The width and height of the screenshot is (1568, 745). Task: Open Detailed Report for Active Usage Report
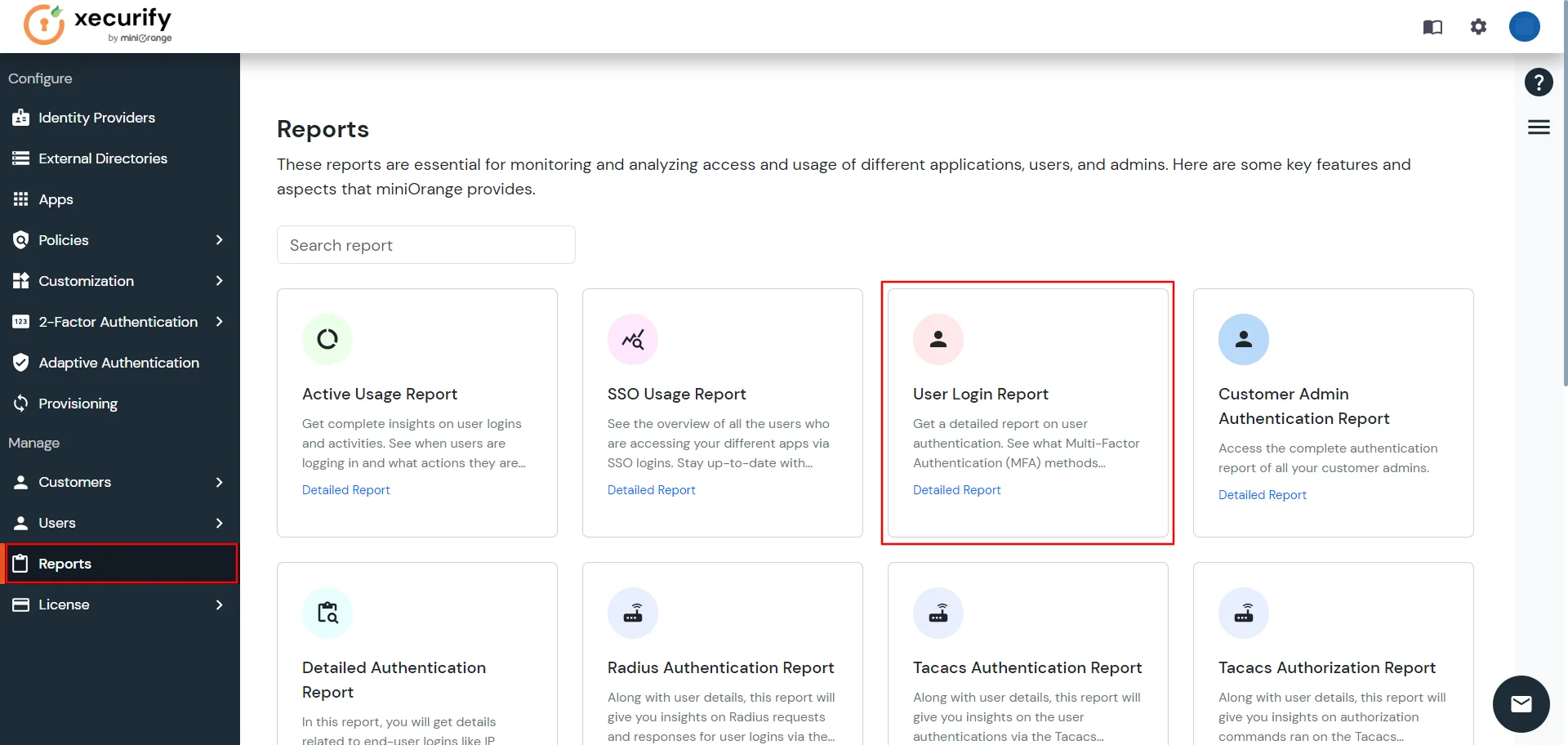pyautogui.click(x=345, y=489)
